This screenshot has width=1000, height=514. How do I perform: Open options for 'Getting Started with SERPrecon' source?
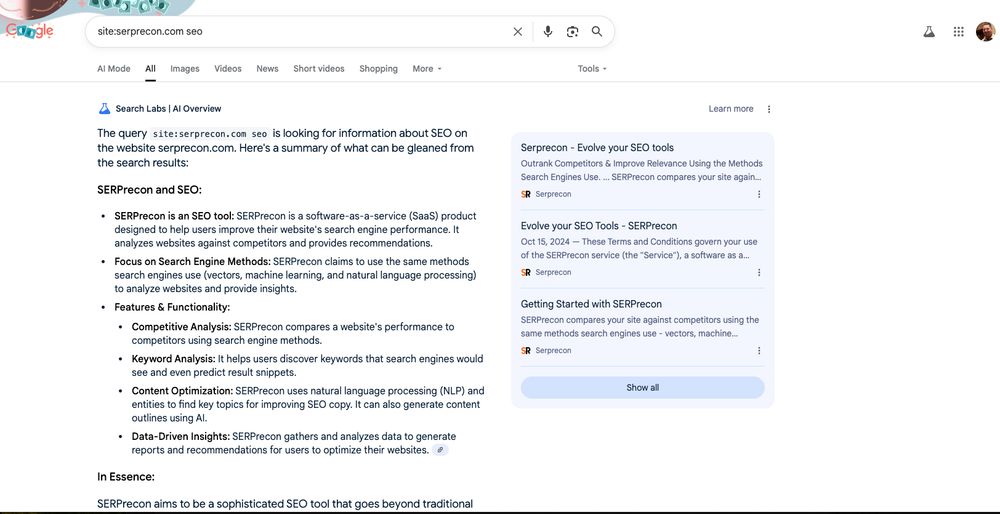coord(759,350)
